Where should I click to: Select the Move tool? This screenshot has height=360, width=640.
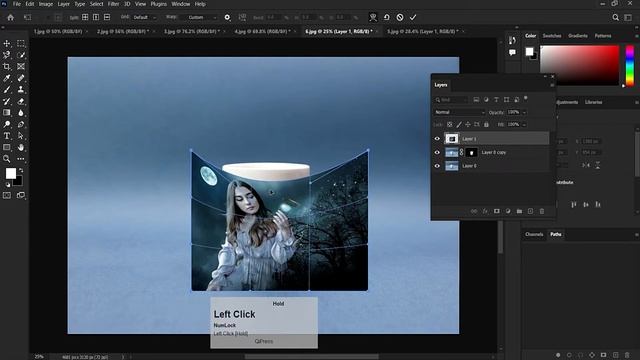7,43
